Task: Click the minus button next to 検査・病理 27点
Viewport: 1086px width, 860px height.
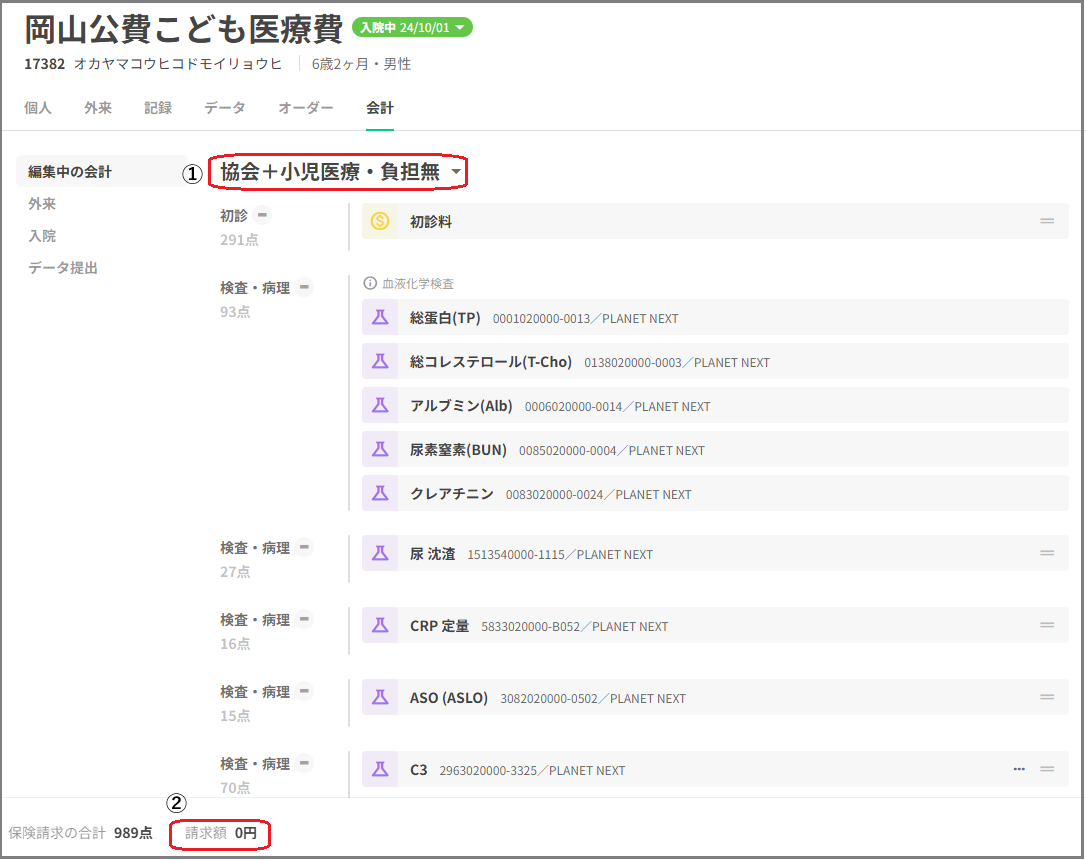Action: pyautogui.click(x=304, y=547)
